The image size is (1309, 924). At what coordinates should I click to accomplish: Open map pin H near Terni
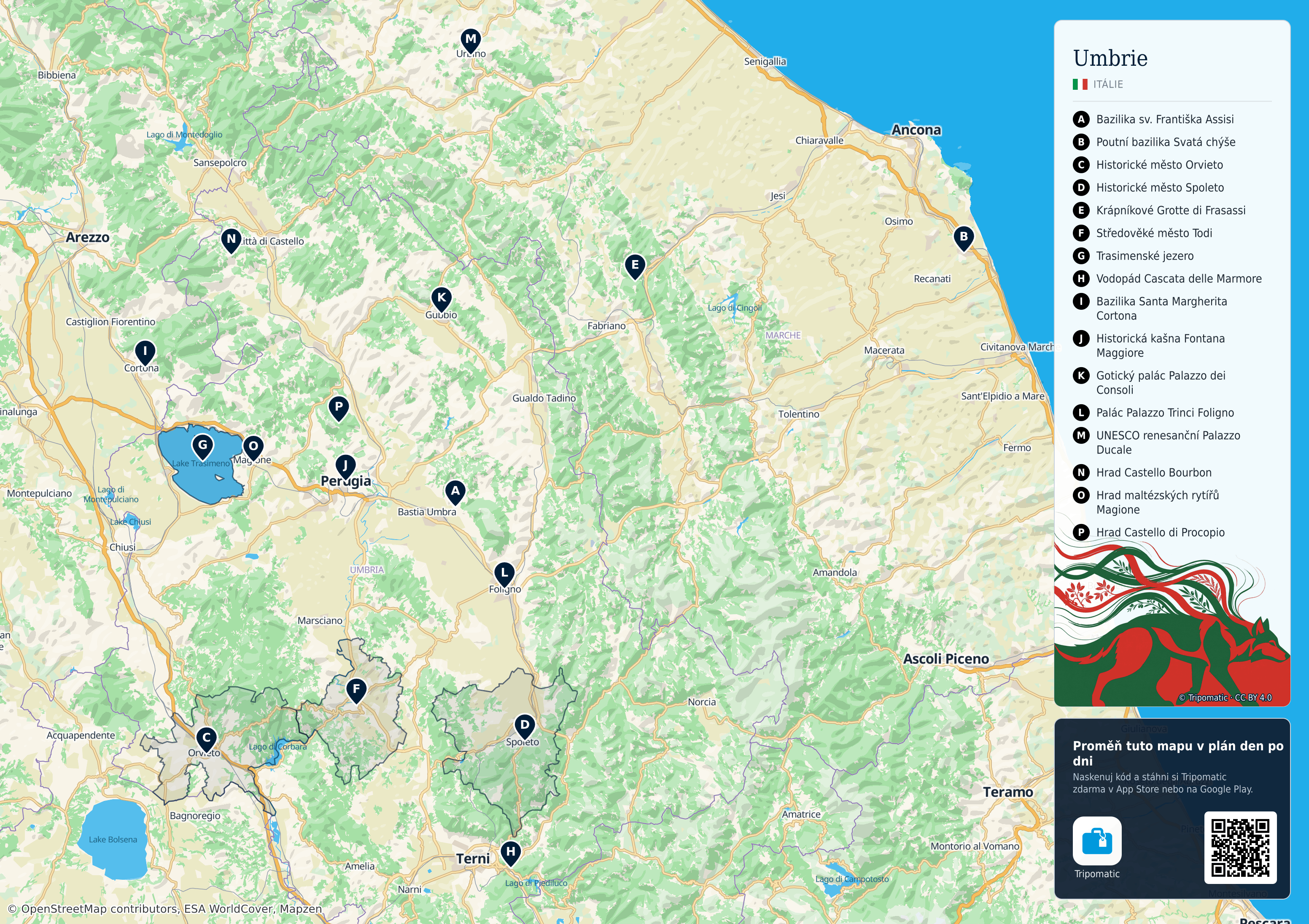pos(511,854)
